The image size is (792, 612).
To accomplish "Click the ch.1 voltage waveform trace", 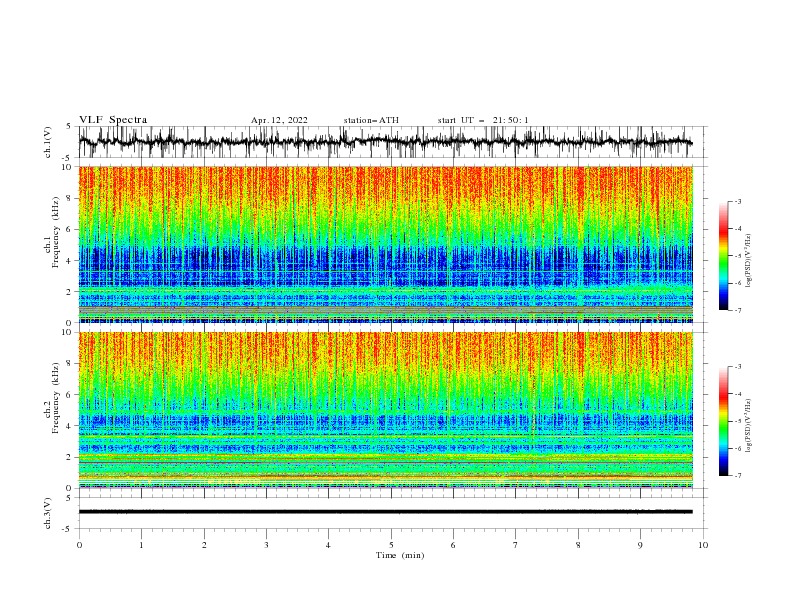I will 385,142.
